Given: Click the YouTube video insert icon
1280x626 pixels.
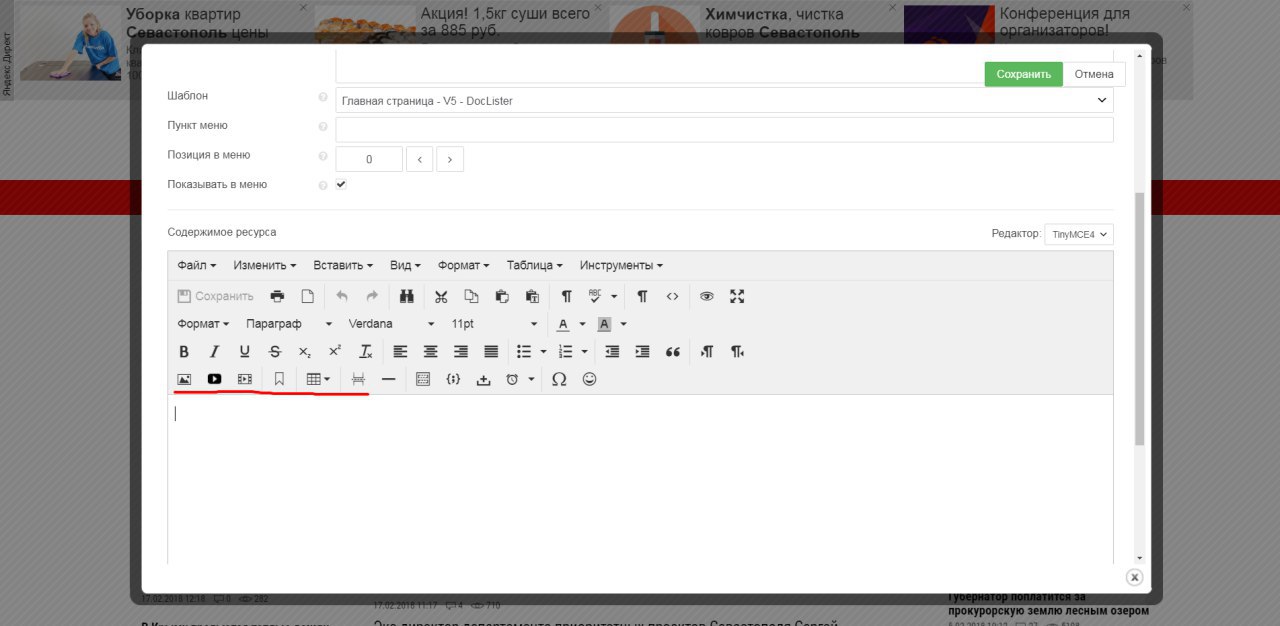Looking at the screenshot, I should coord(214,379).
